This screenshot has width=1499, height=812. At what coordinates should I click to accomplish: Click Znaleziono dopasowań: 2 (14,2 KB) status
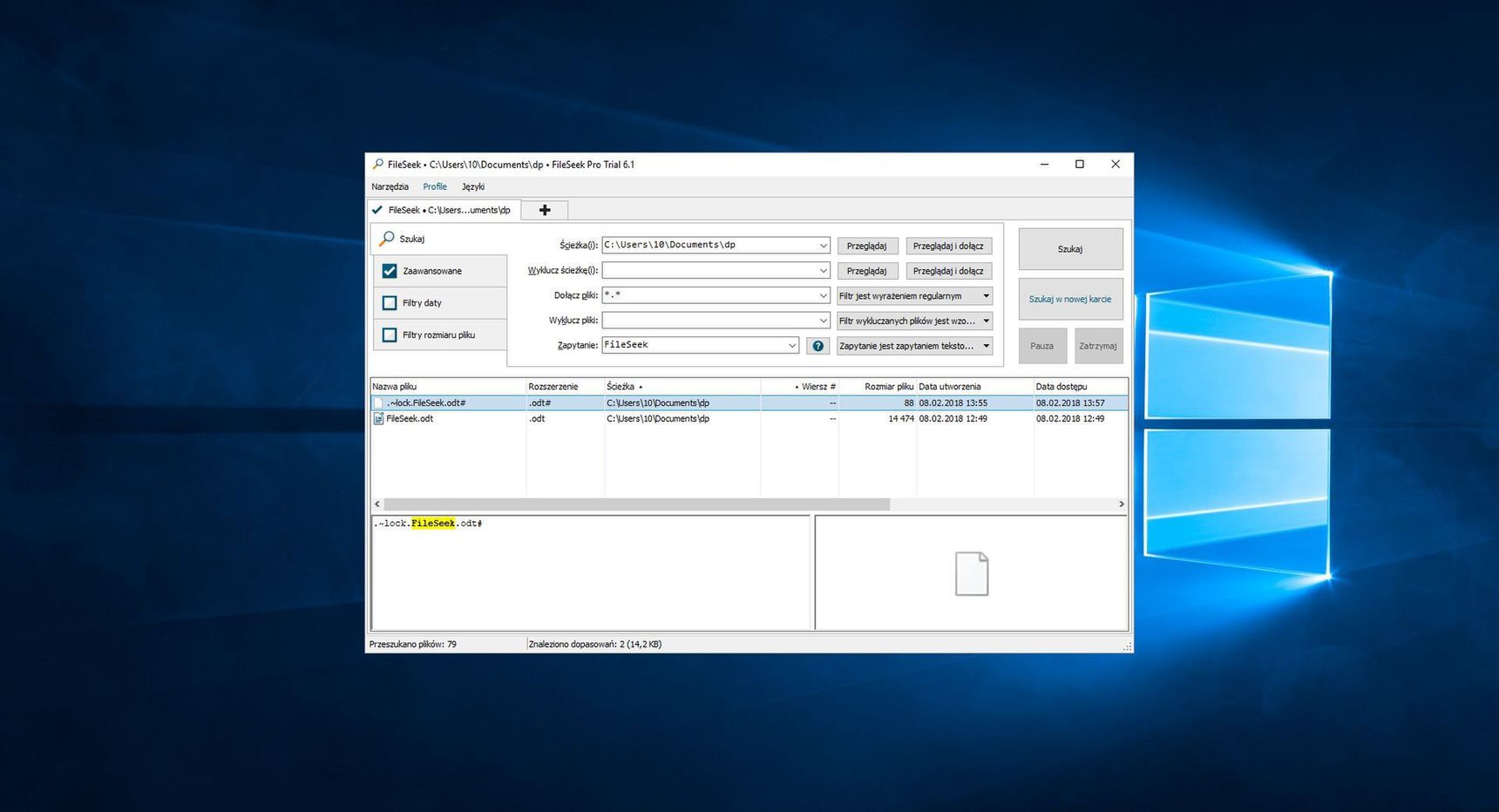[595, 645]
